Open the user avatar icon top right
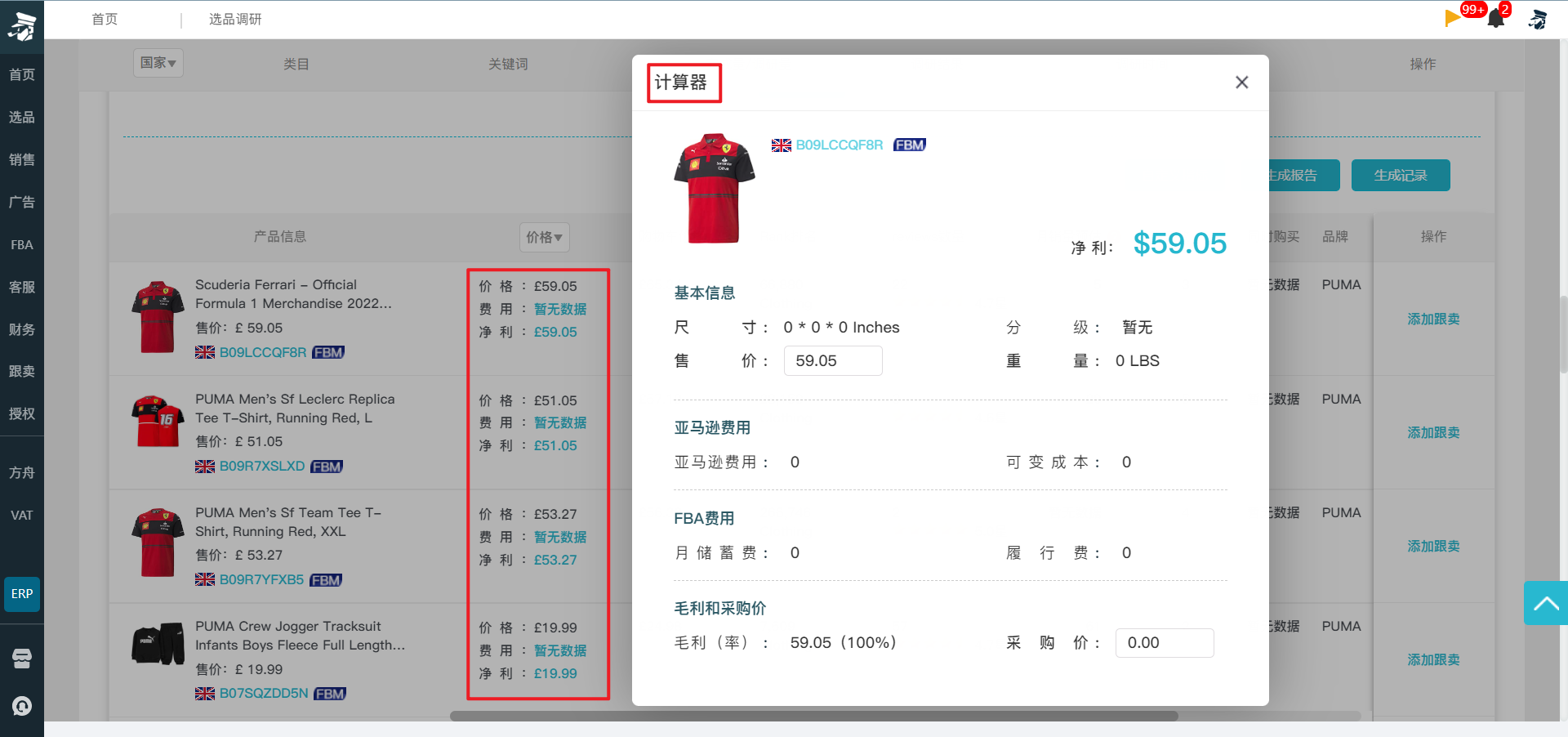This screenshot has height=737, width=1568. point(1538,19)
